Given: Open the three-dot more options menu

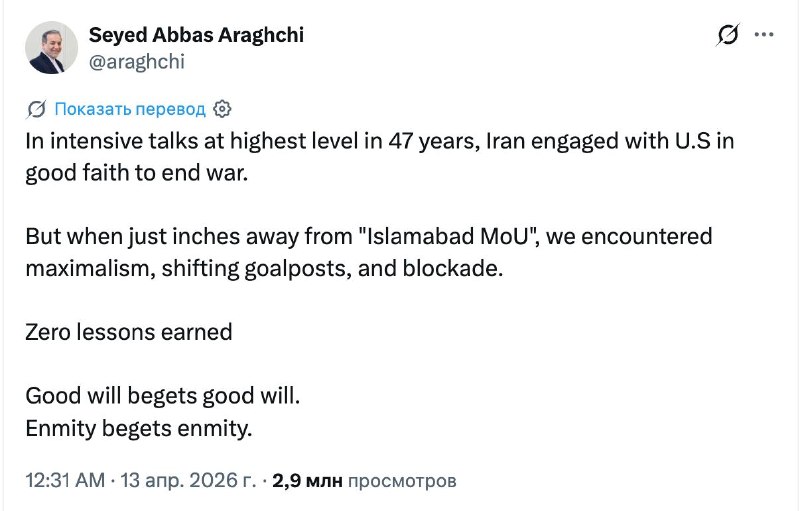Looking at the screenshot, I should 764,35.
